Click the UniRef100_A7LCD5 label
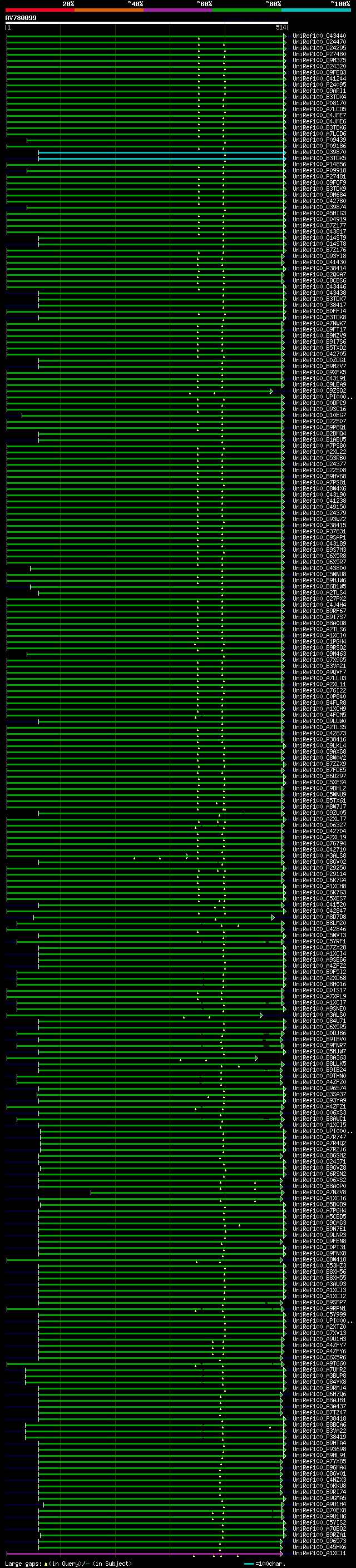 coord(319,109)
